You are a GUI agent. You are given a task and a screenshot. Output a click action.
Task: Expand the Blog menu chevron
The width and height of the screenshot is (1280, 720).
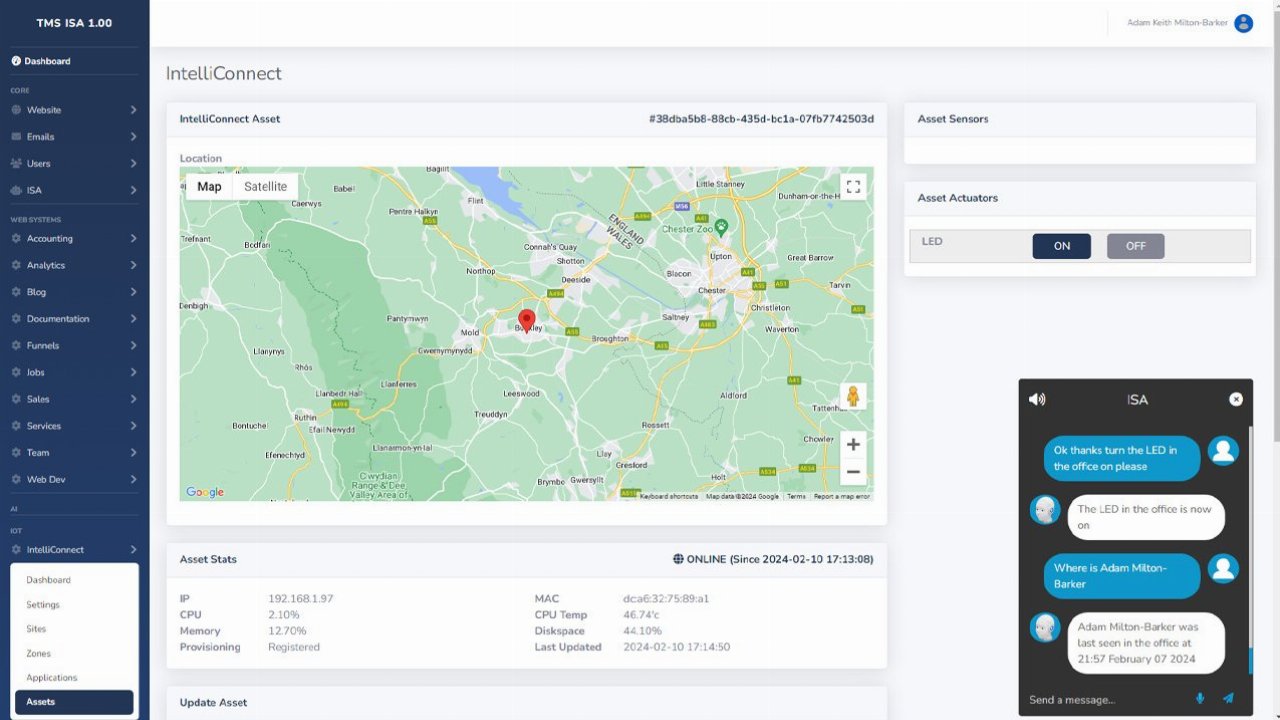click(x=133, y=292)
